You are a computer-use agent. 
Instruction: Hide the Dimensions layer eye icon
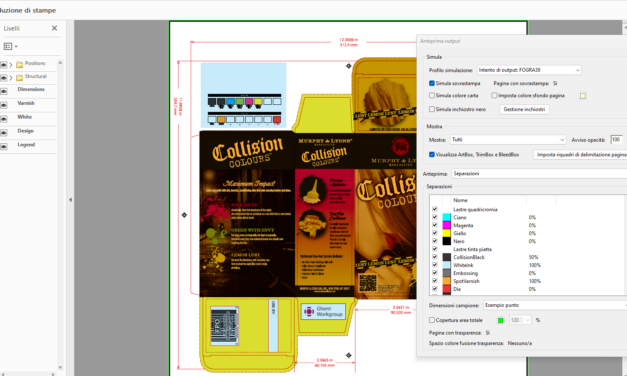click(x=4, y=91)
